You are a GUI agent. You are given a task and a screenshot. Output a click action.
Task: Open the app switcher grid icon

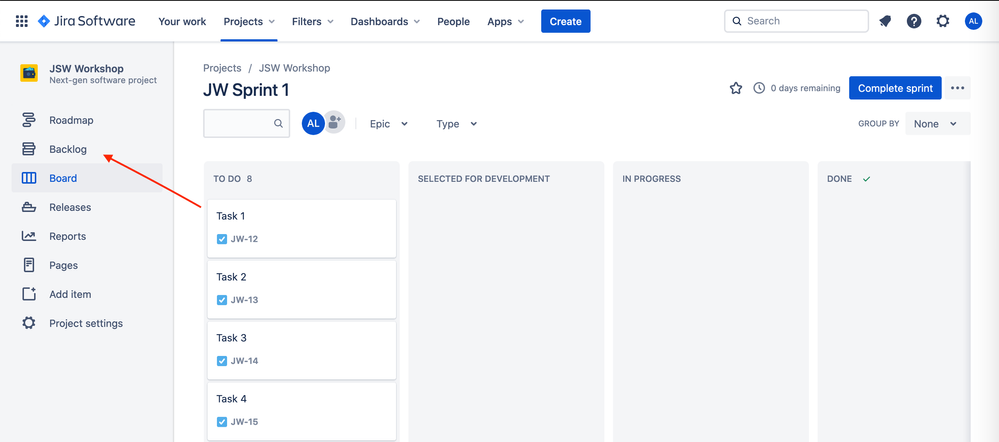coord(22,21)
